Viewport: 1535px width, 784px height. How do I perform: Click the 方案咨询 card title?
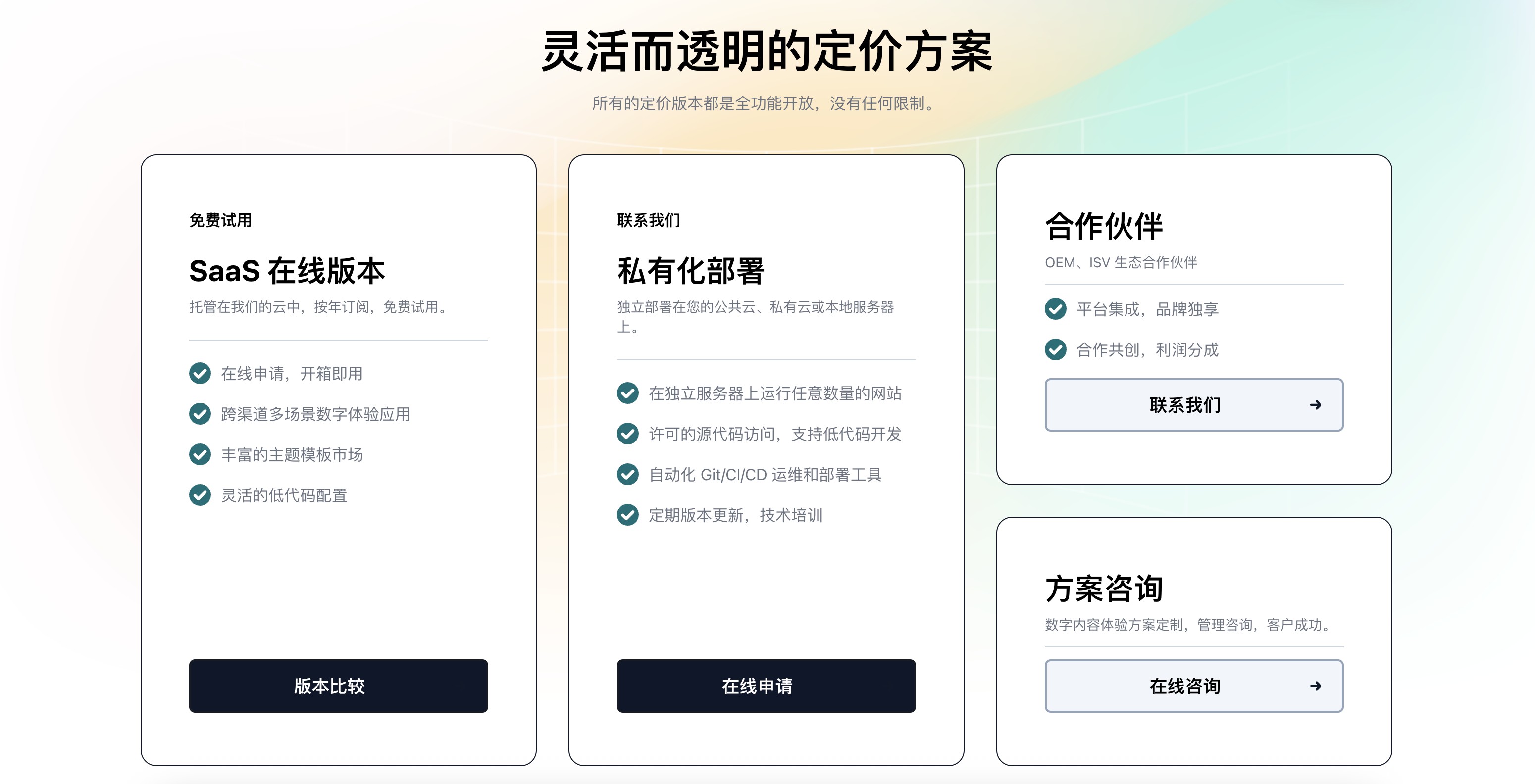point(1104,588)
